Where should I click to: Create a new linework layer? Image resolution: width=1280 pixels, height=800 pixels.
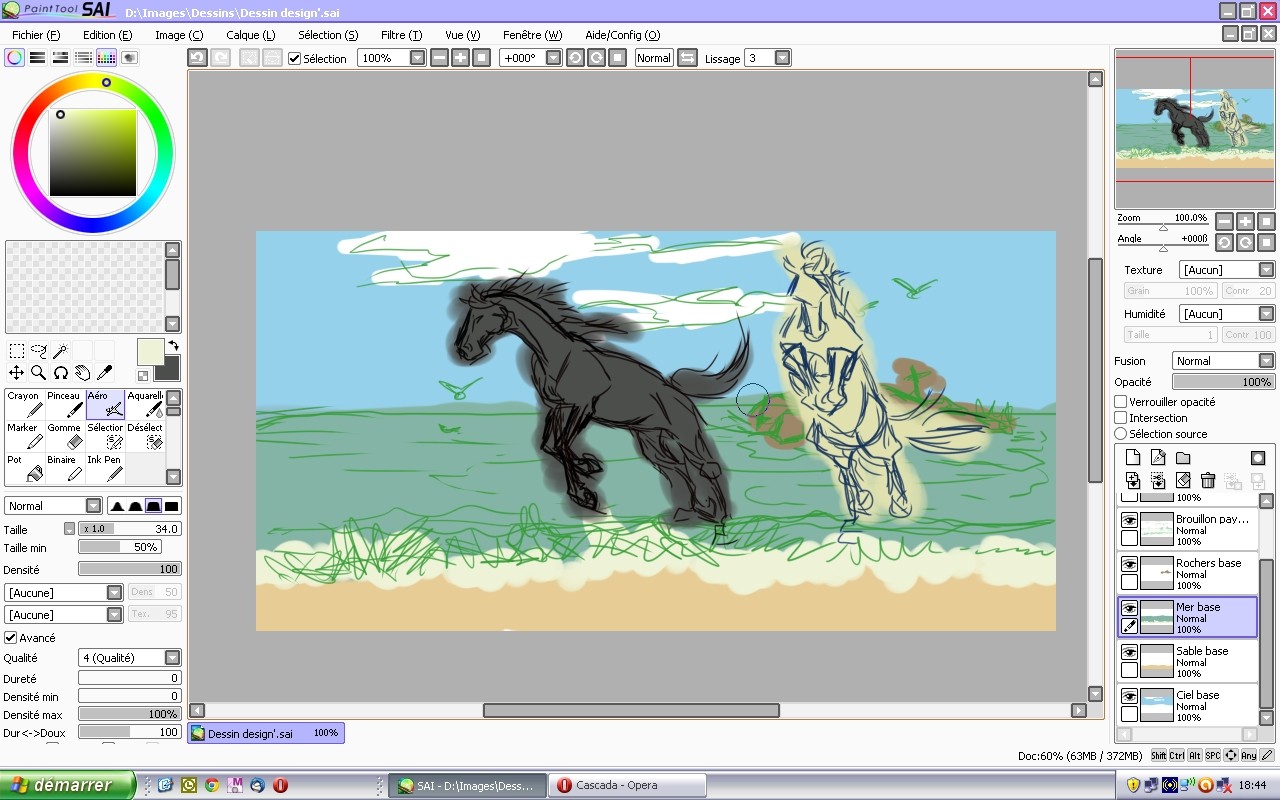pos(1158,458)
